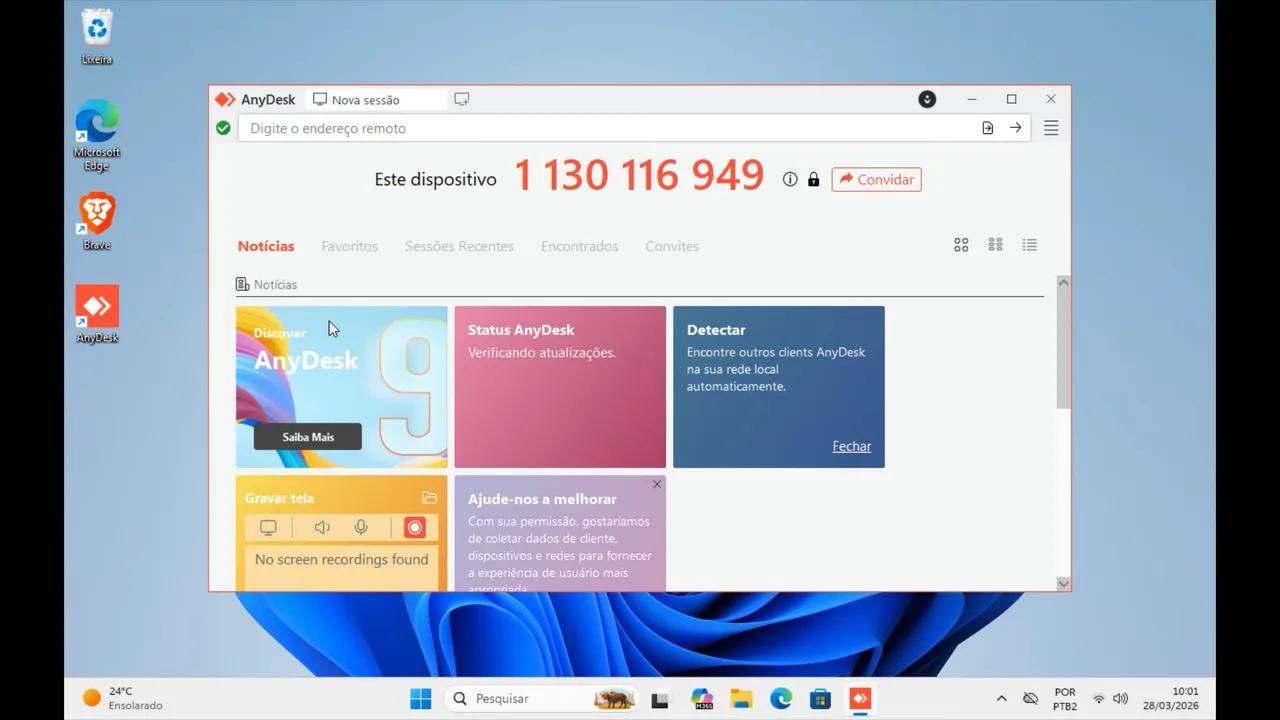Viewport: 1280px width, 720px height.
Task: Open the screen recordings folder icon
Action: pos(429,498)
